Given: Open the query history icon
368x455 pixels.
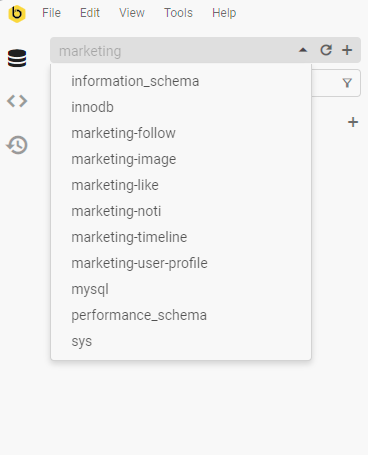Looking at the screenshot, I should (x=17, y=145).
